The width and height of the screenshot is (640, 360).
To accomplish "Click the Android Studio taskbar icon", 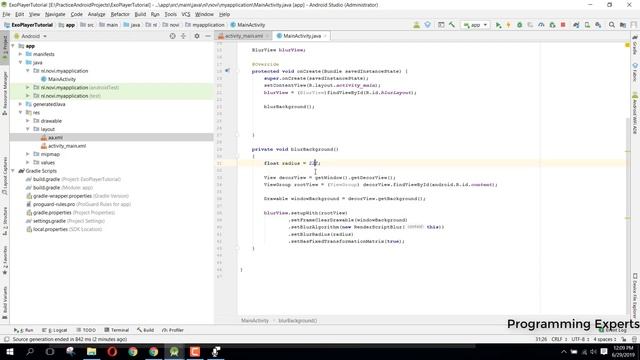I will (174, 351).
